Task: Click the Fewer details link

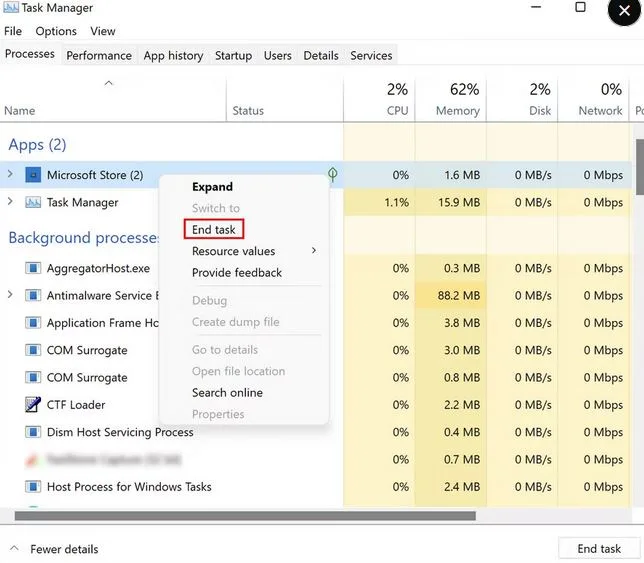Action: tap(64, 549)
